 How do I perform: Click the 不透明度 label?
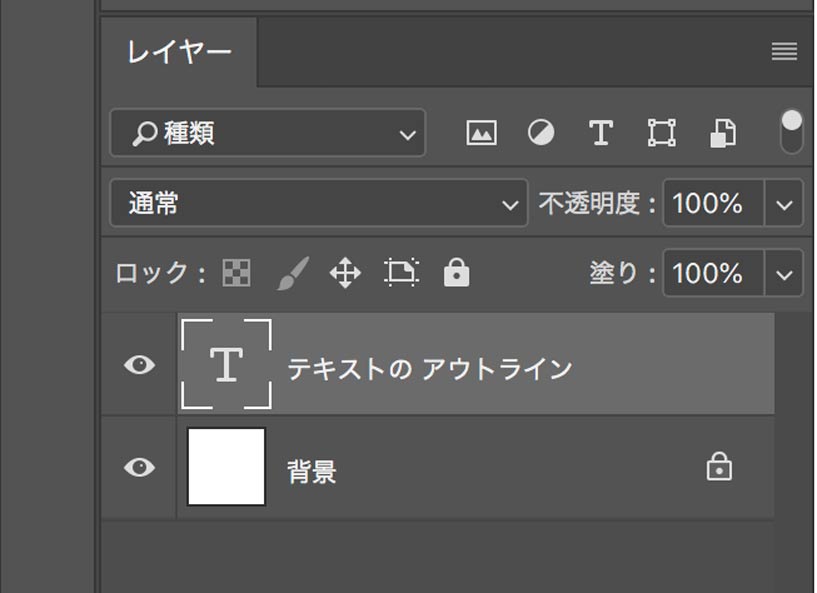point(597,203)
